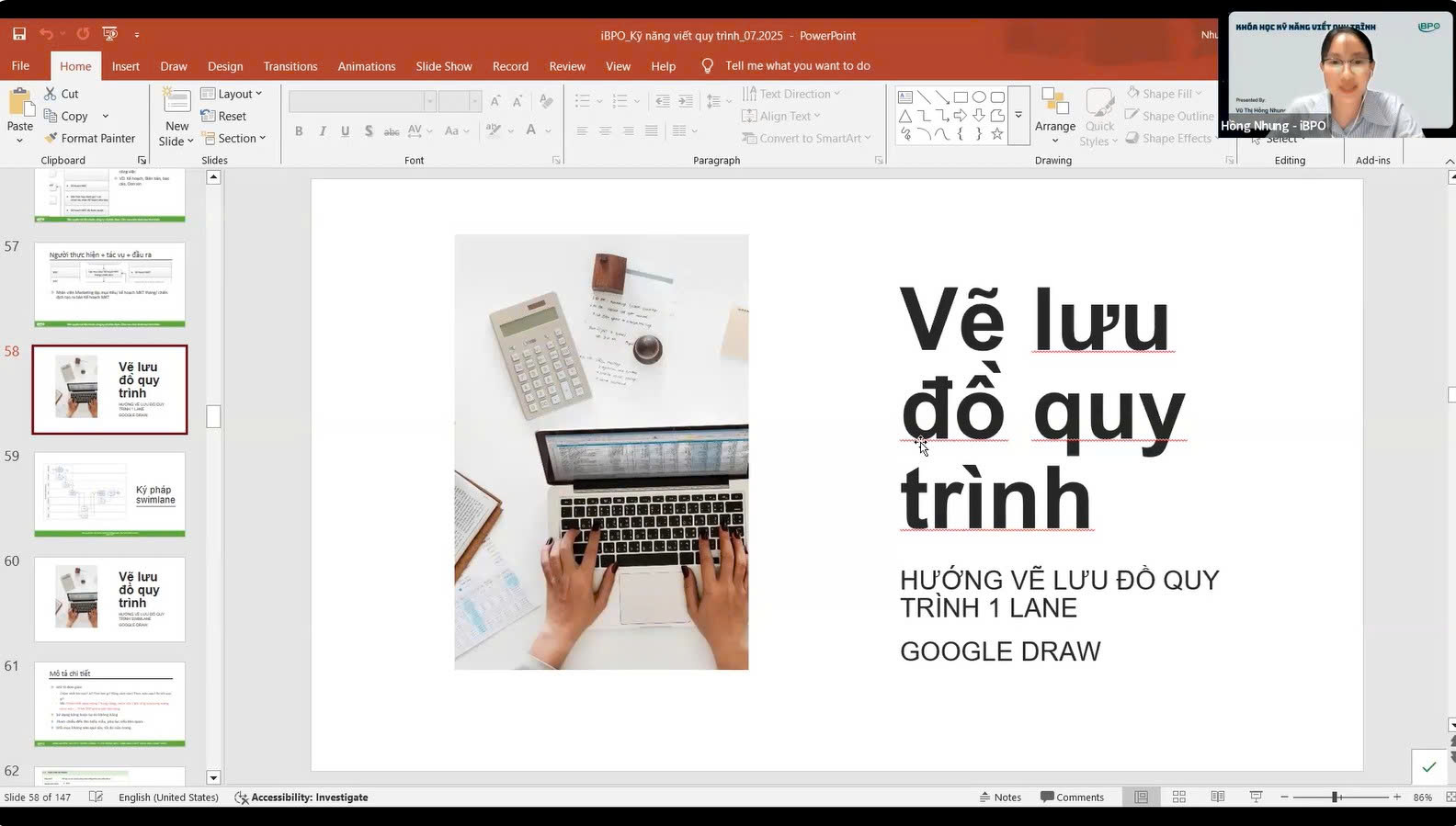This screenshot has height=826, width=1456.
Task: Click the Reset slide button
Action: tap(223, 116)
